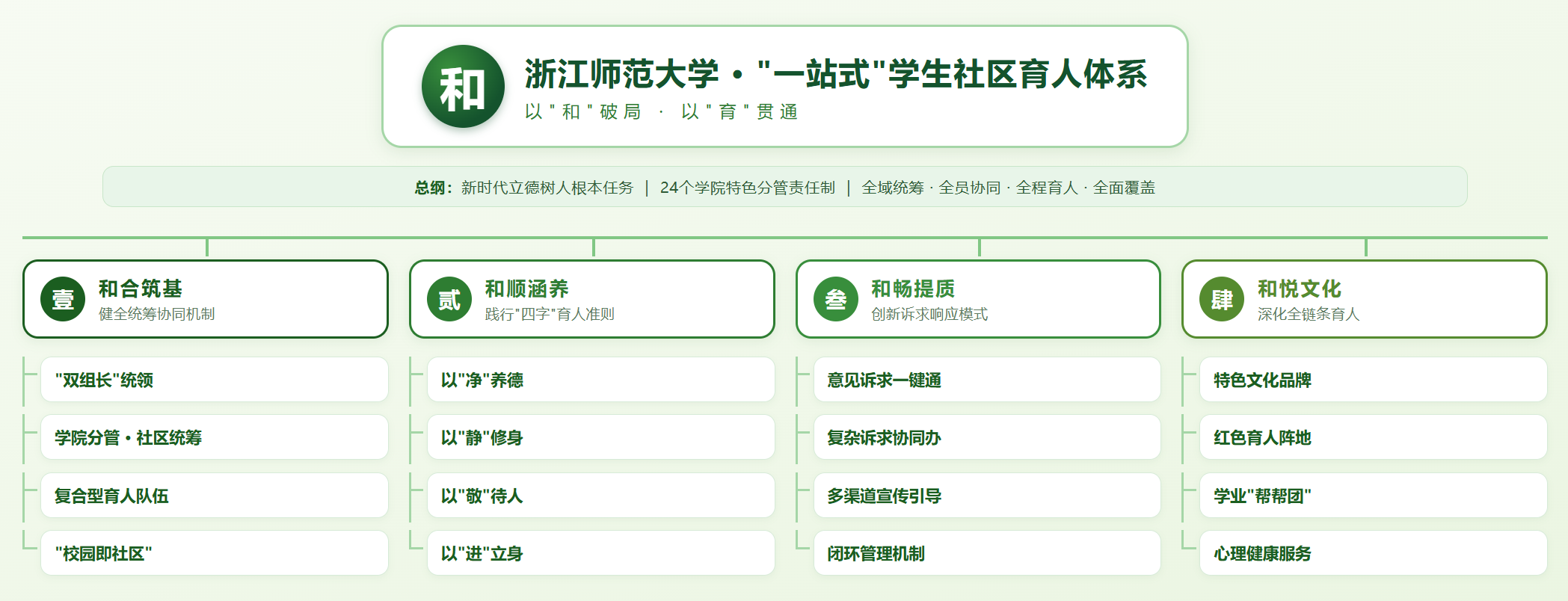1568x601 pixels.
Task: View the 特色文化品牌 item
Action: pyautogui.click(x=1374, y=380)
